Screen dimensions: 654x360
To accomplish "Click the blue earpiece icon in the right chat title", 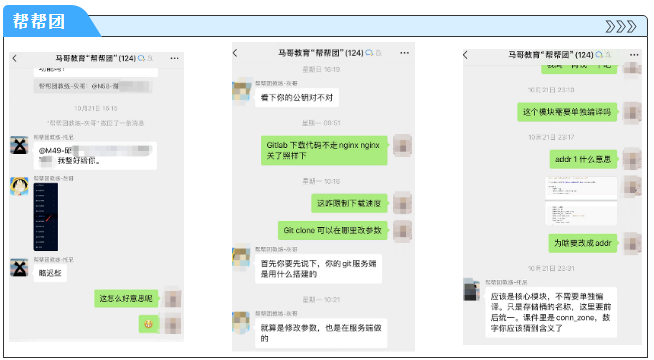I will pos(599,55).
